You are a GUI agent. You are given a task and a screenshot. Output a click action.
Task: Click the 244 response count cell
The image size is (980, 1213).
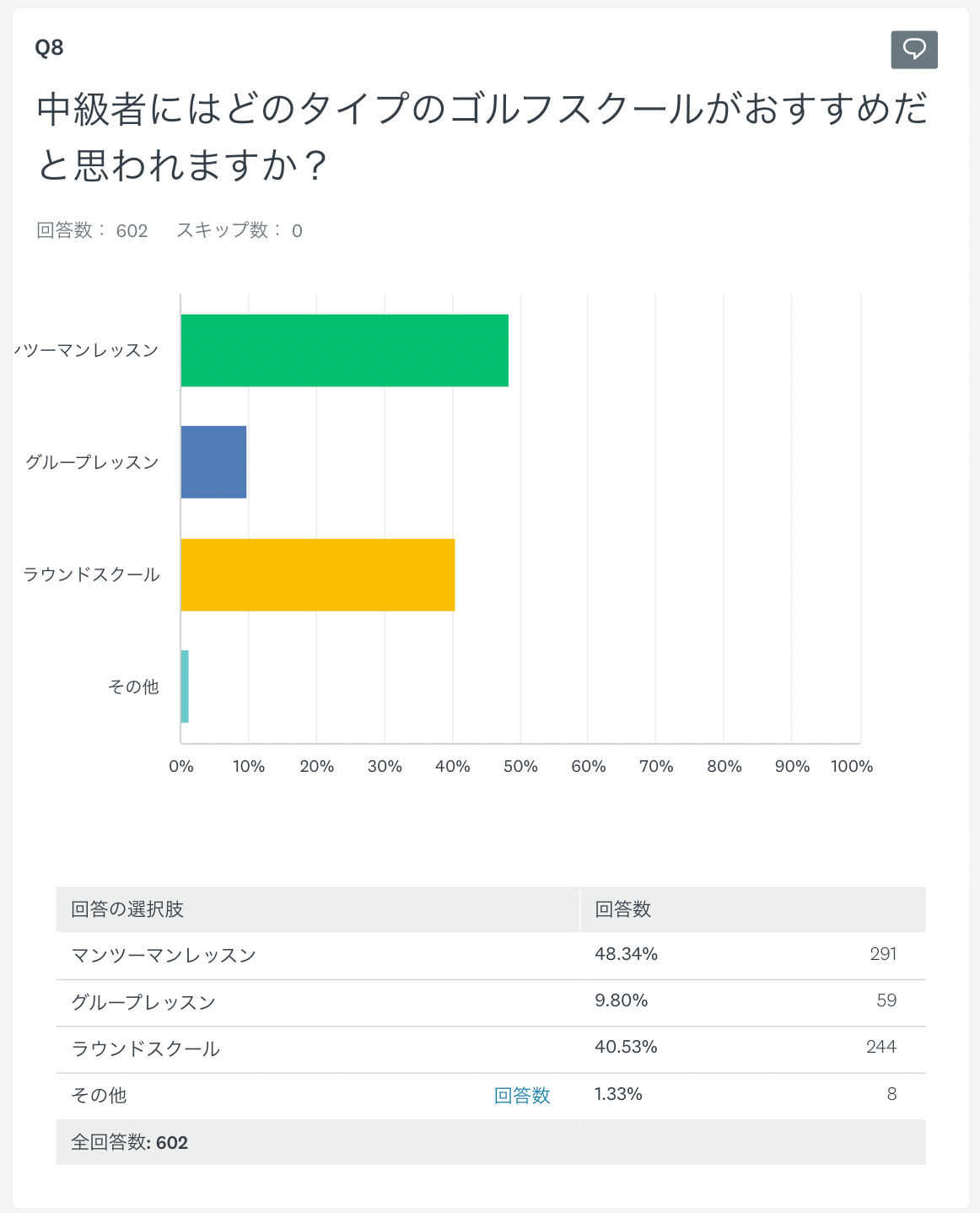[x=880, y=1047]
